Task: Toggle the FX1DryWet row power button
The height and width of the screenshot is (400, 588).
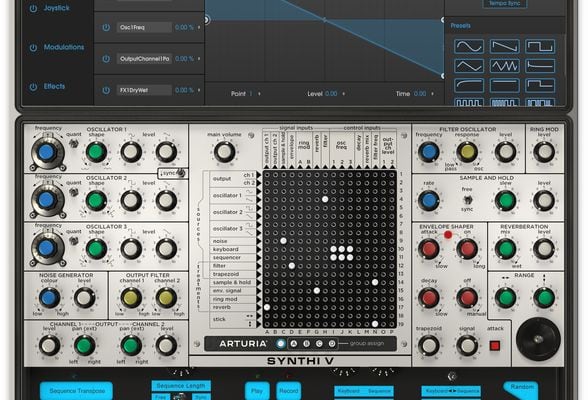Action: pyautogui.click(x=106, y=90)
